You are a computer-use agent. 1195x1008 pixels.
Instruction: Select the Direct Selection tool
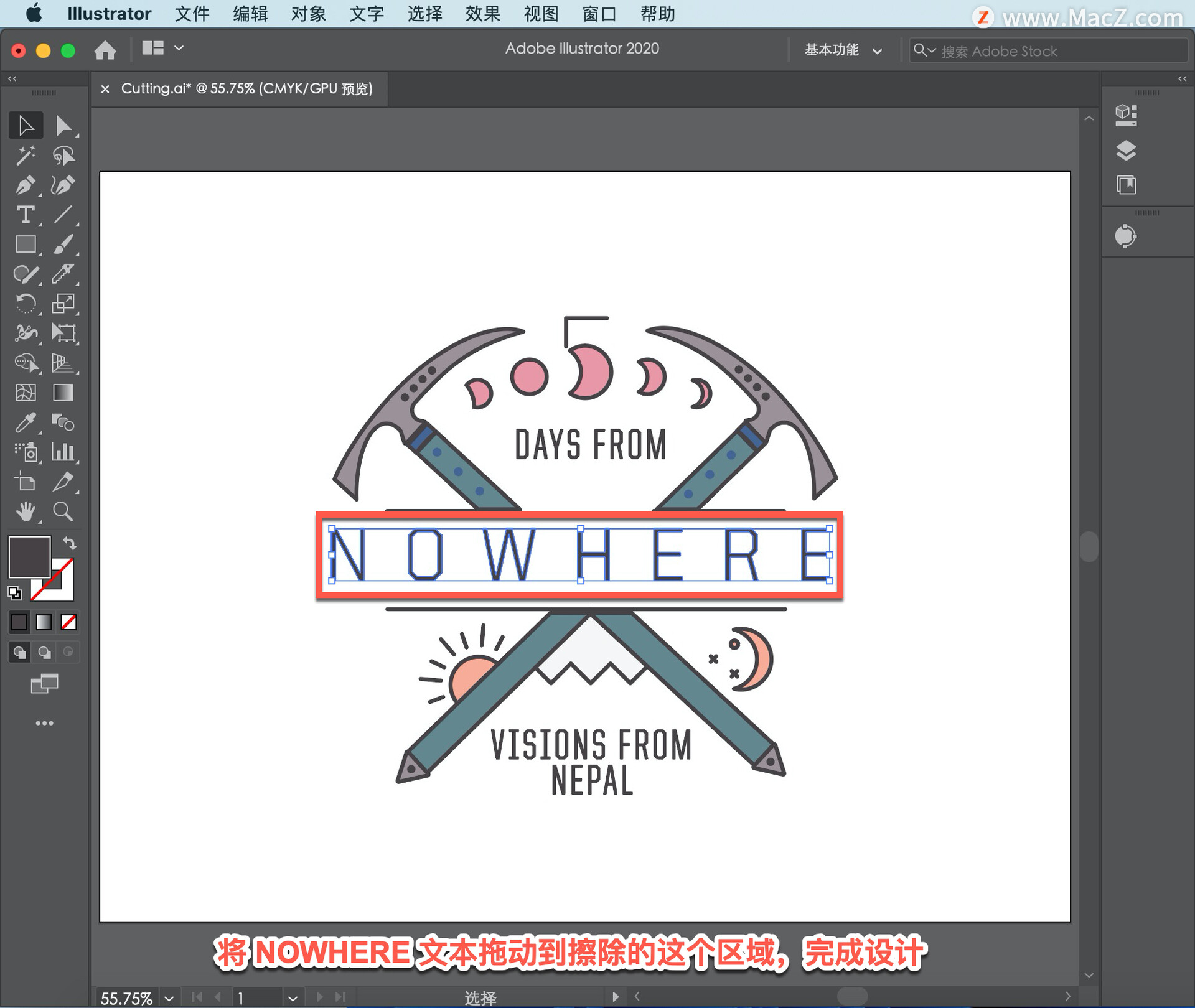point(63,126)
